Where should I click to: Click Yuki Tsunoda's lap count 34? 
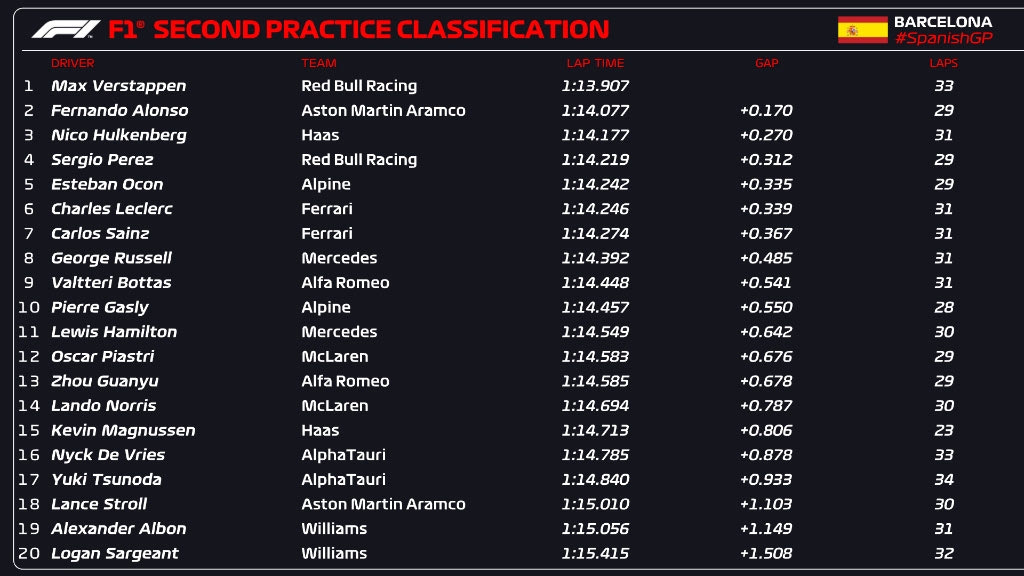pos(943,479)
